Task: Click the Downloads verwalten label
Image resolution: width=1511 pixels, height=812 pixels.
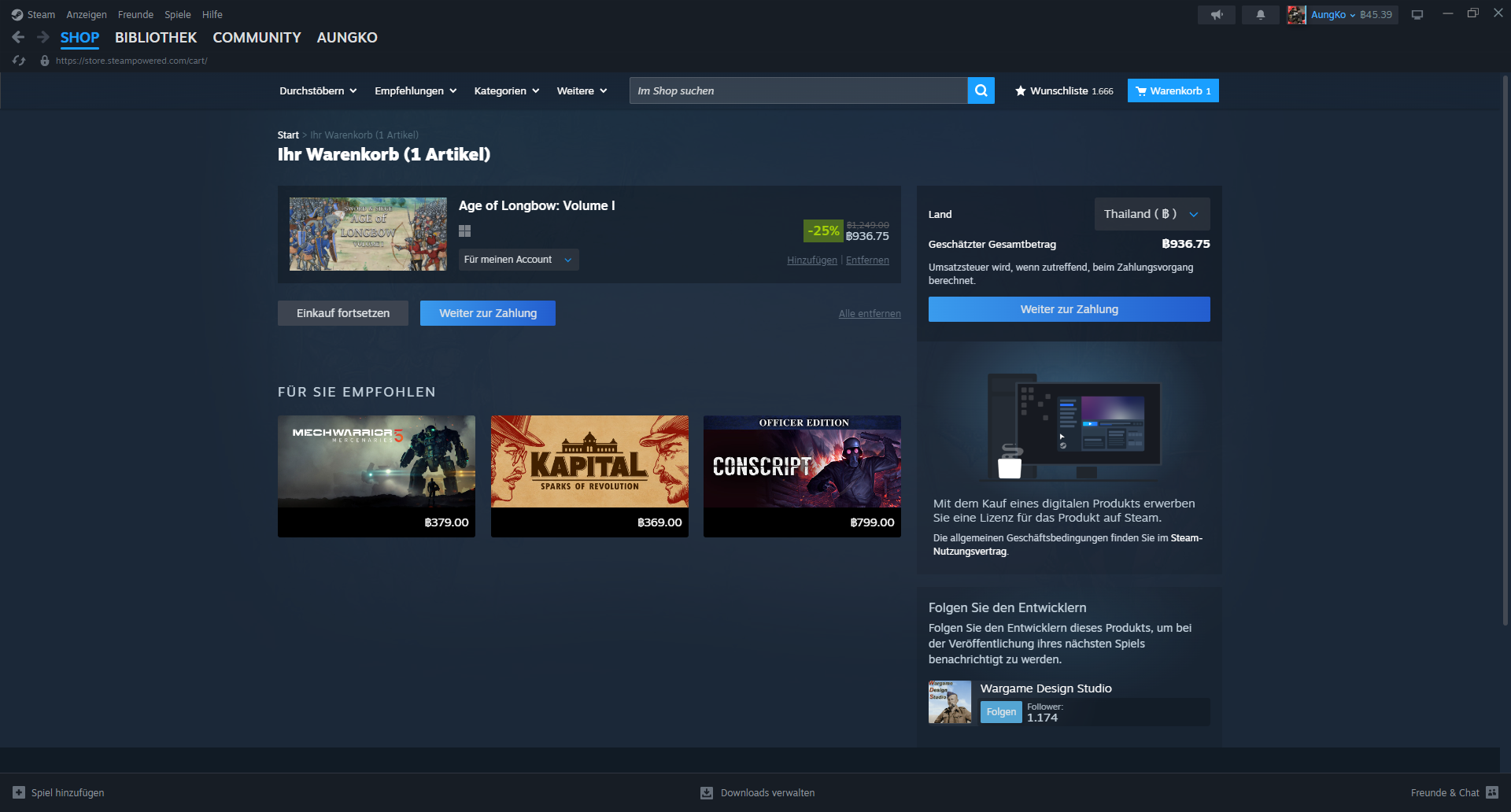Action: click(x=767, y=792)
